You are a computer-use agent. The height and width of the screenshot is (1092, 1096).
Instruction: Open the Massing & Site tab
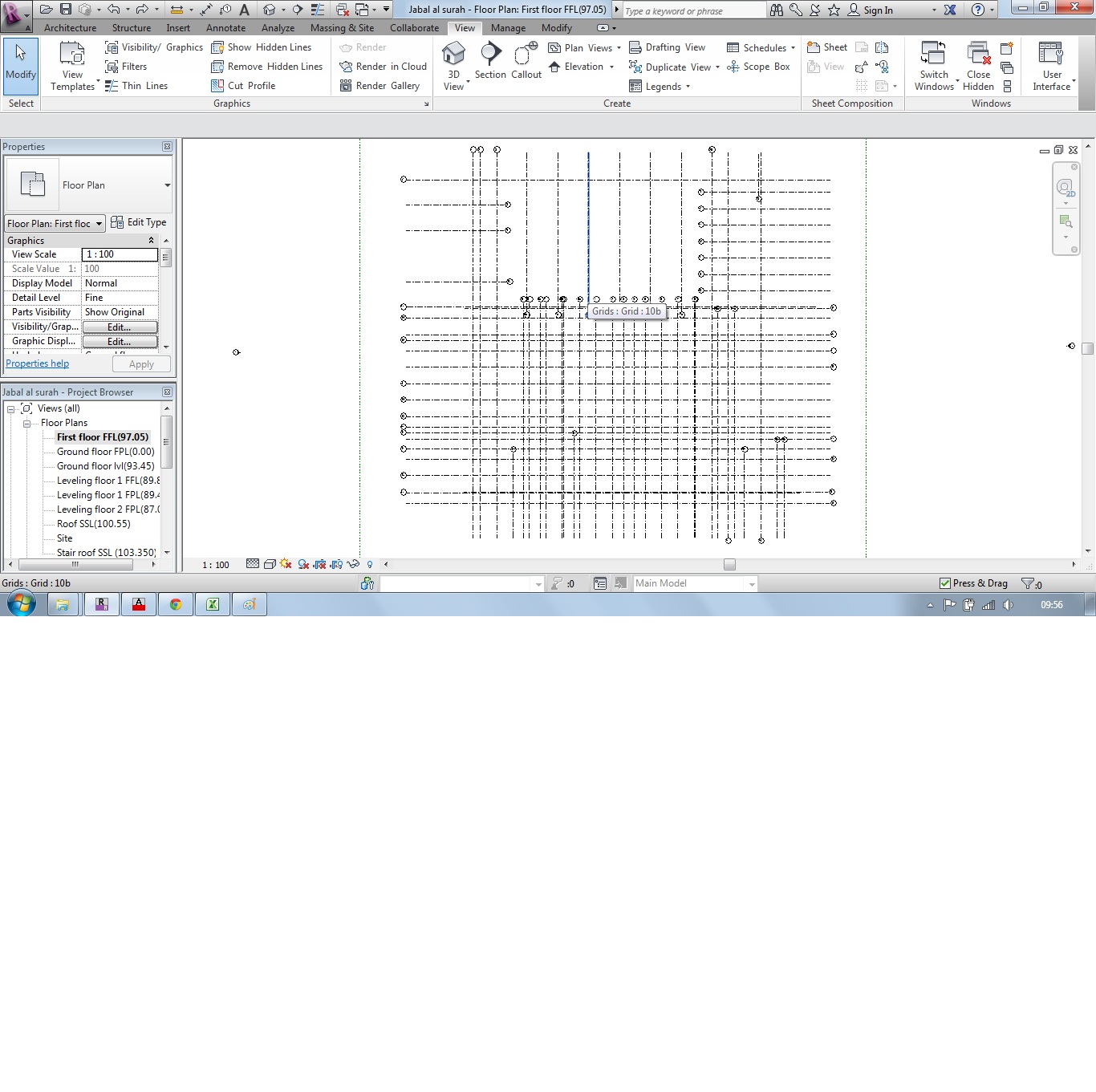click(x=342, y=28)
